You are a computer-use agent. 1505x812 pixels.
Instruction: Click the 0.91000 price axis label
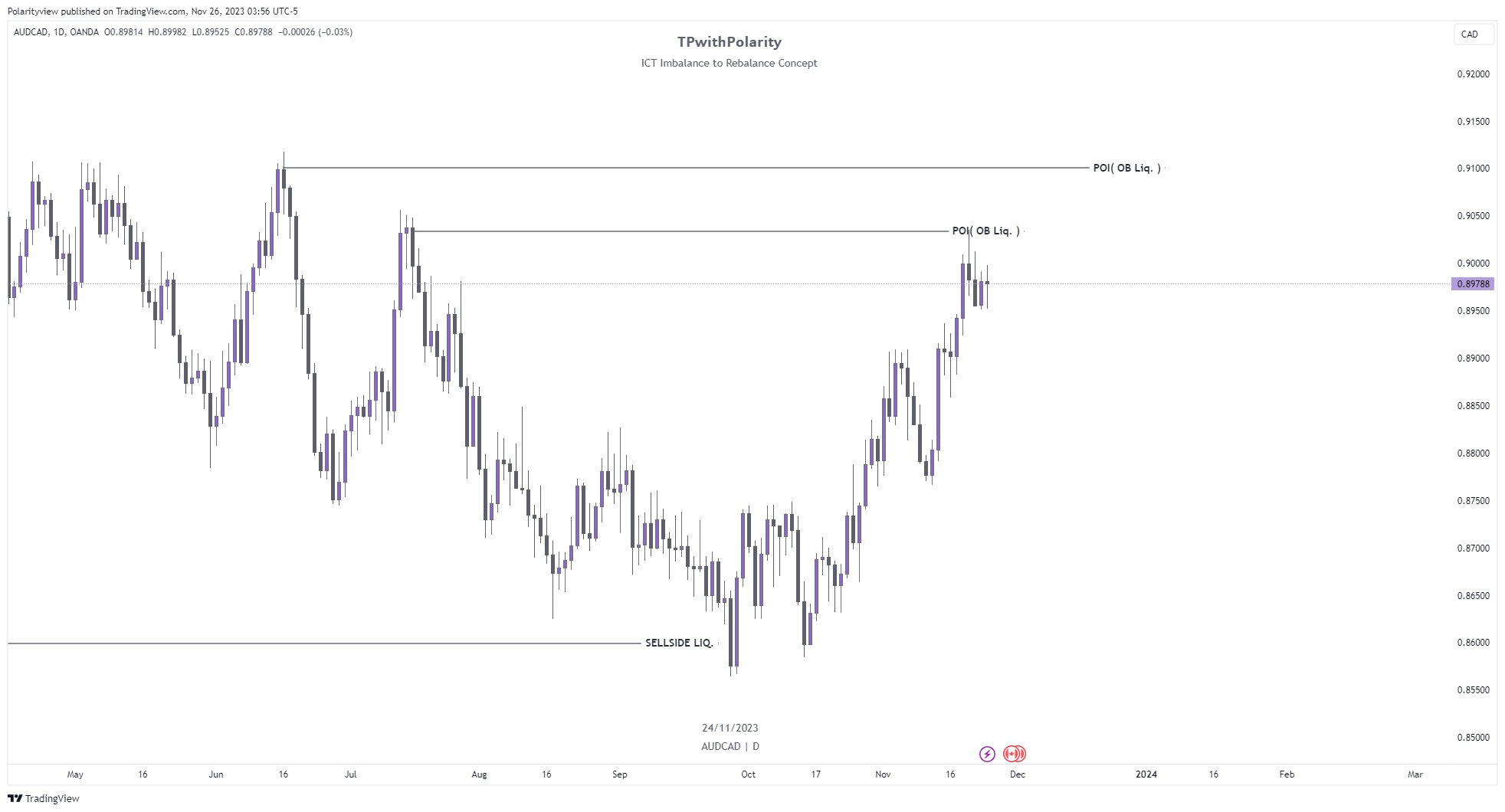coord(1473,169)
